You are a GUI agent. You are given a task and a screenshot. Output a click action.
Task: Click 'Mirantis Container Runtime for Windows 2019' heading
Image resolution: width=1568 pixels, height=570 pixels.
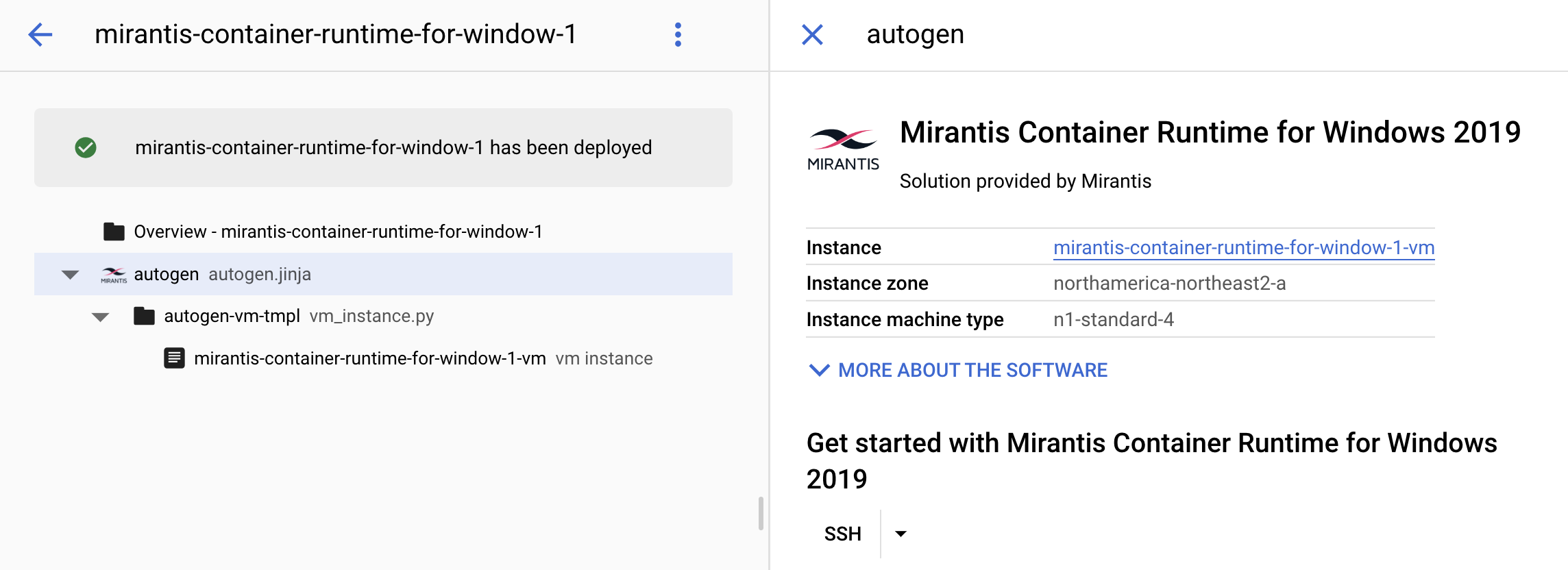click(x=1210, y=132)
